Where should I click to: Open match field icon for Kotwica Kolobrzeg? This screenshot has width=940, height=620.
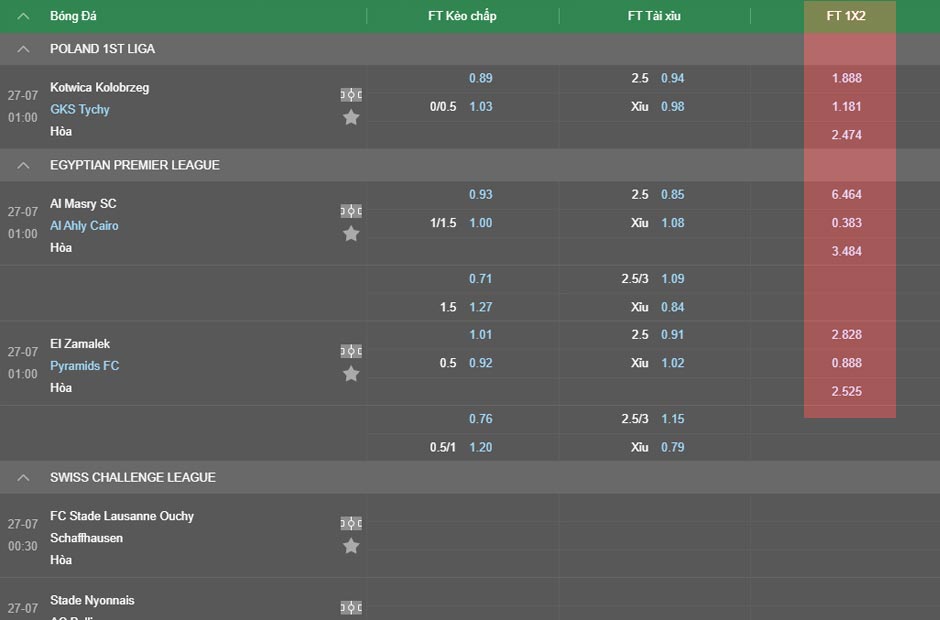351,95
